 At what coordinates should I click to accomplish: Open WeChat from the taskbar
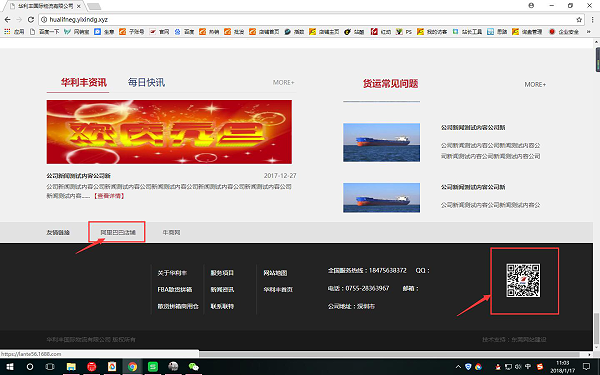click(x=194, y=367)
